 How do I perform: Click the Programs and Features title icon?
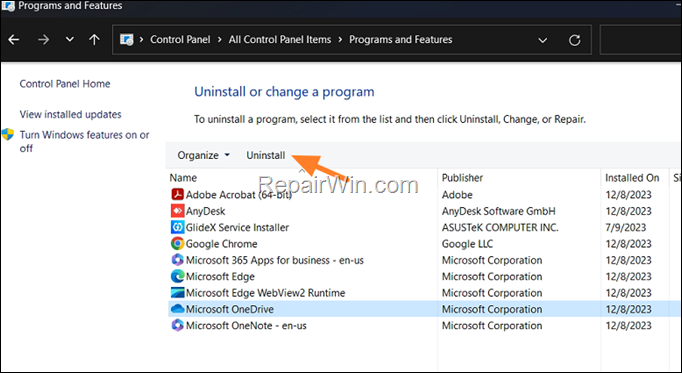click(8, 6)
